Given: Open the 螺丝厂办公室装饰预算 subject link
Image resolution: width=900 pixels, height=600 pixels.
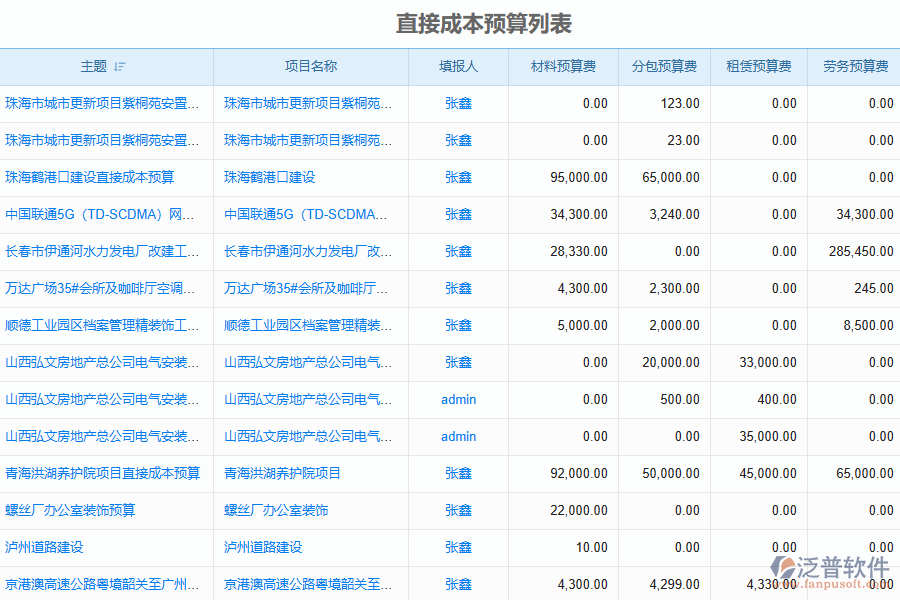Looking at the screenshot, I should 70,510.
